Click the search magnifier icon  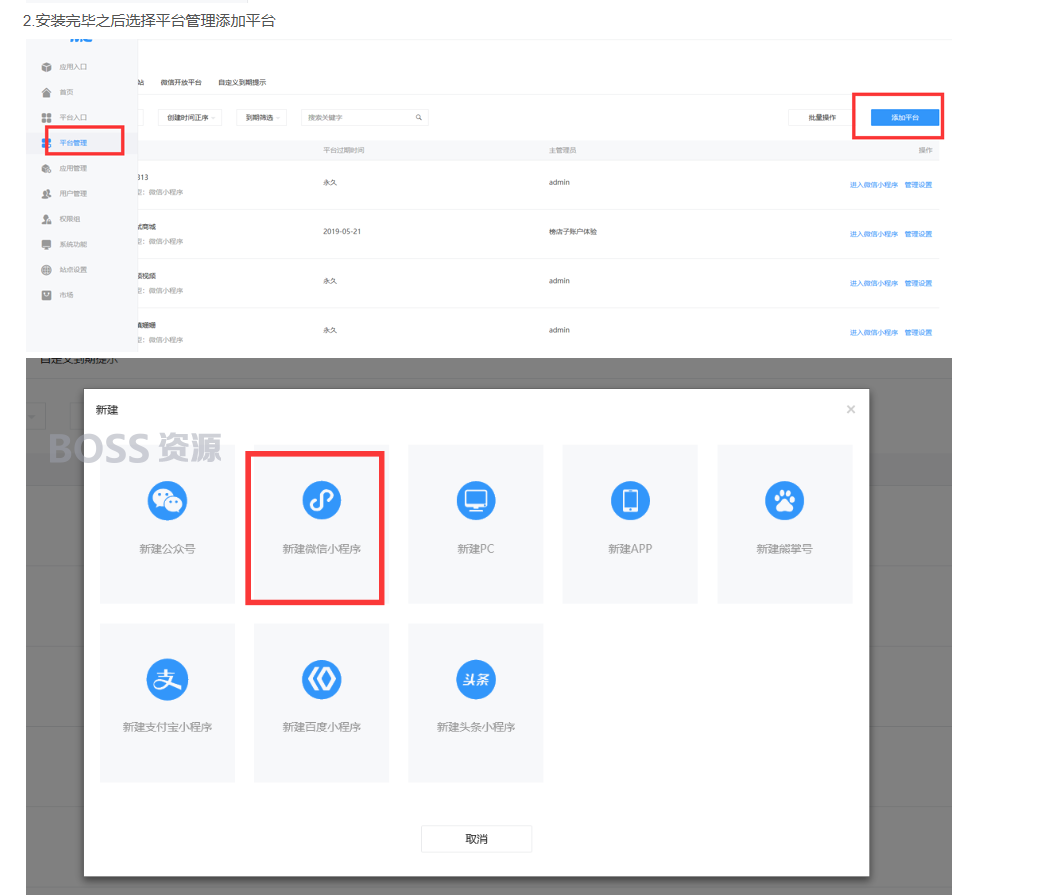click(419, 117)
